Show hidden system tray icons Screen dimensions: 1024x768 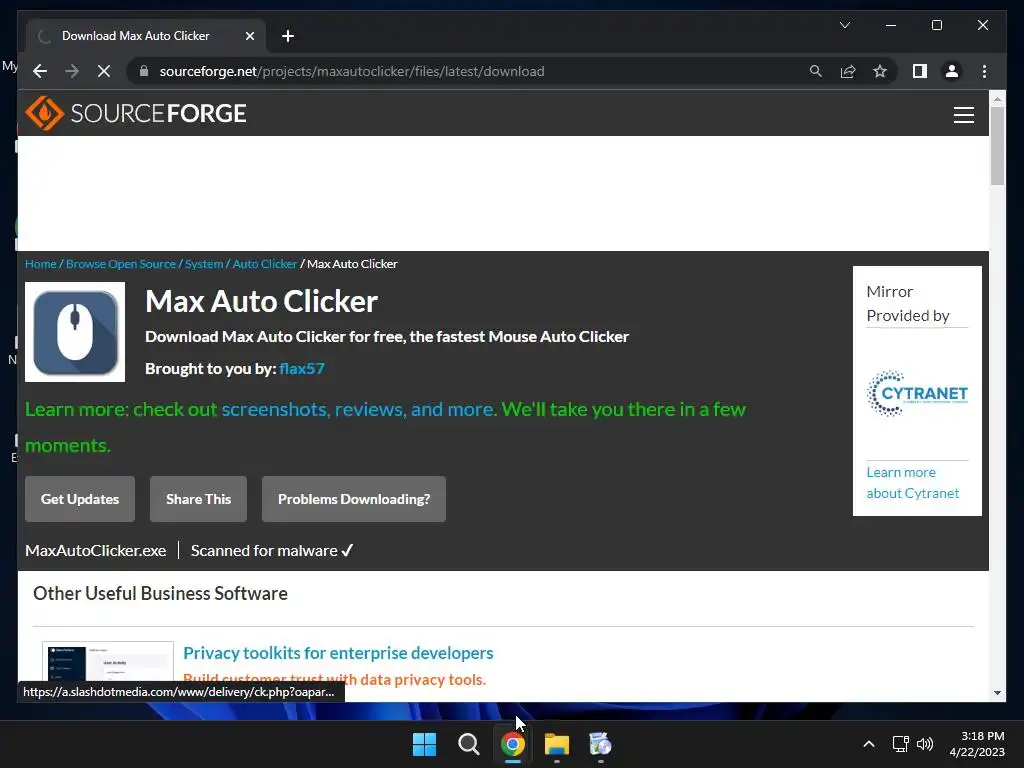869,744
